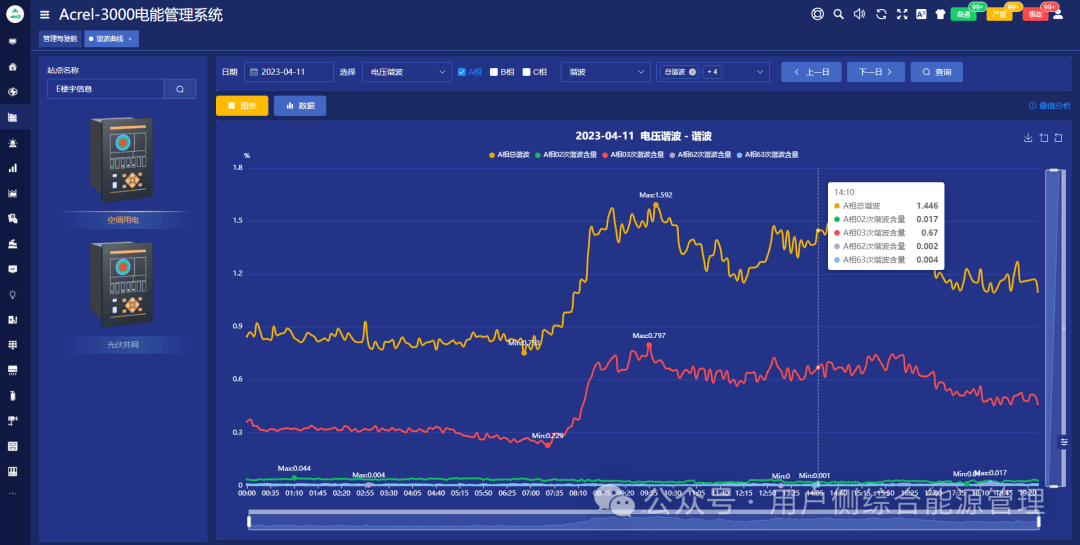Toggle the sound speaker icon in header

point(860,14)
